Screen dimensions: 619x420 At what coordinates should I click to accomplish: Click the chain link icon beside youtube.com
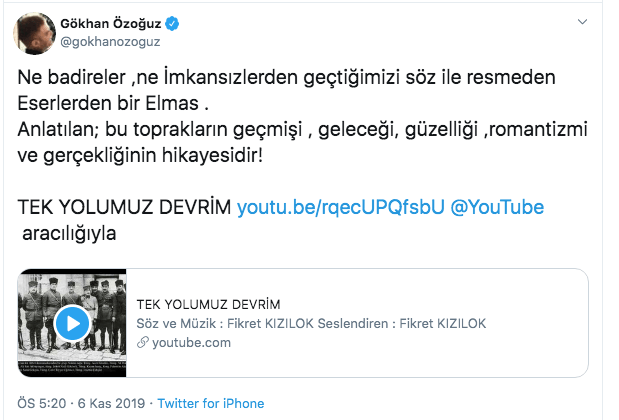[143, 342]
